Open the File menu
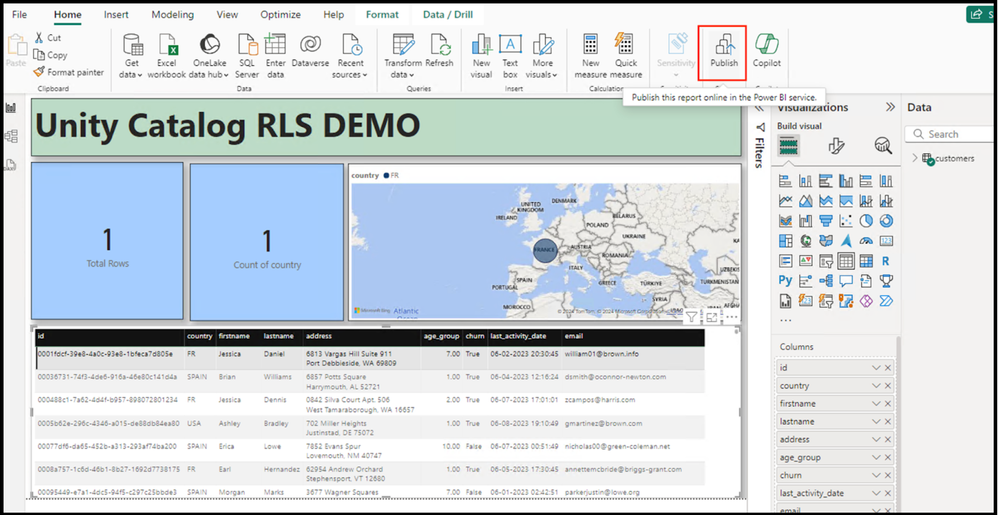This screenshot has width=999, height=515. (x=20, y=14)
